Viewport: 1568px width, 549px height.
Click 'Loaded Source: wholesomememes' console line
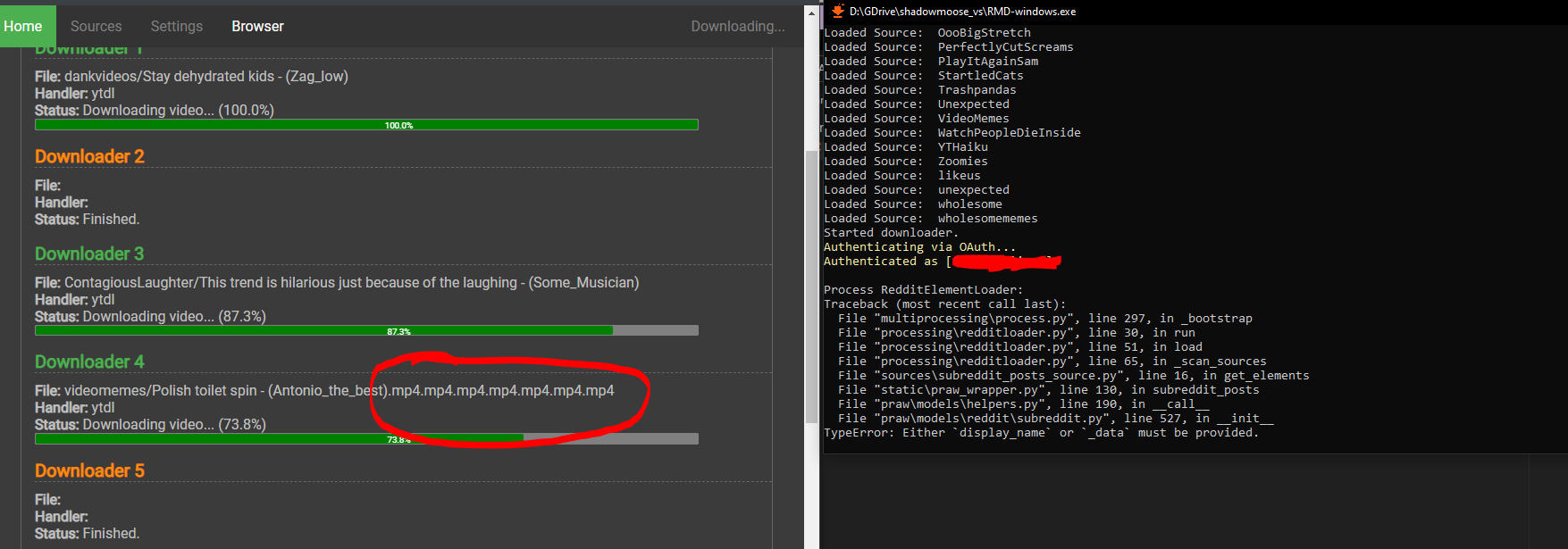931,219
